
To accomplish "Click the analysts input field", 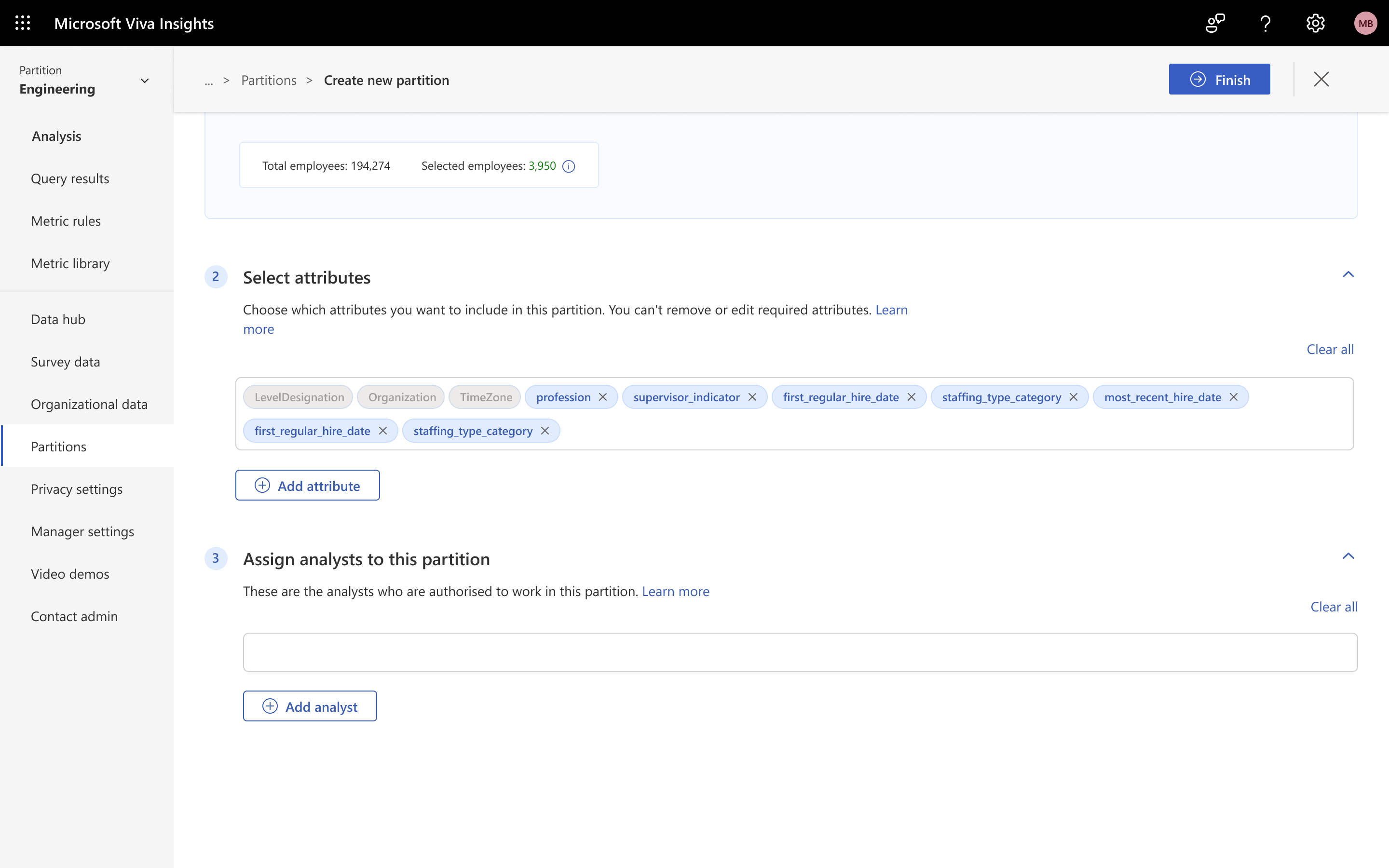I will click(800, 652).
